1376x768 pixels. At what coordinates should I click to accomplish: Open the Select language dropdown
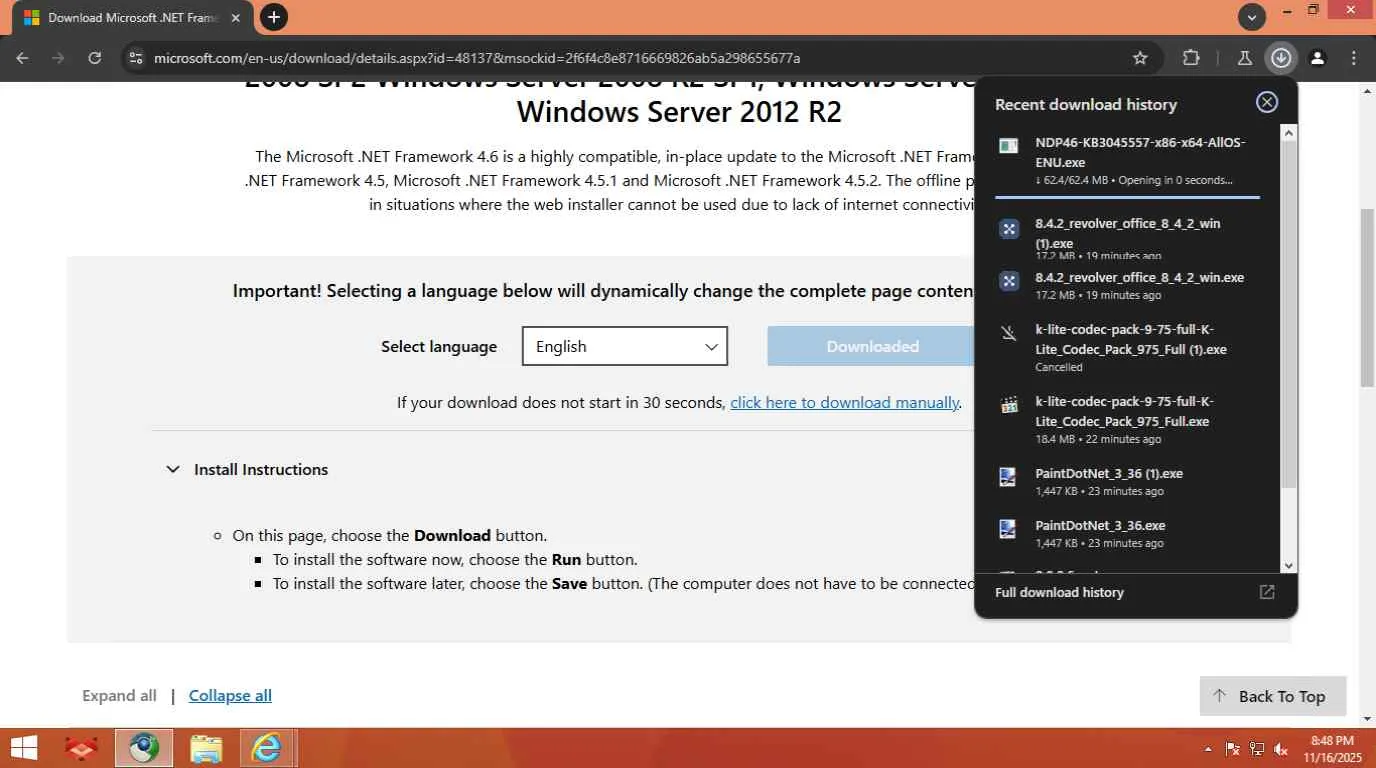625,346
